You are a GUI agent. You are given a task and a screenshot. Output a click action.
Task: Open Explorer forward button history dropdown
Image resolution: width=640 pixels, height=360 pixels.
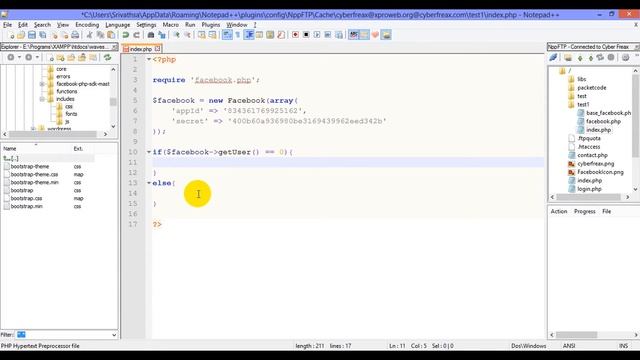click(x=37, y=58)
